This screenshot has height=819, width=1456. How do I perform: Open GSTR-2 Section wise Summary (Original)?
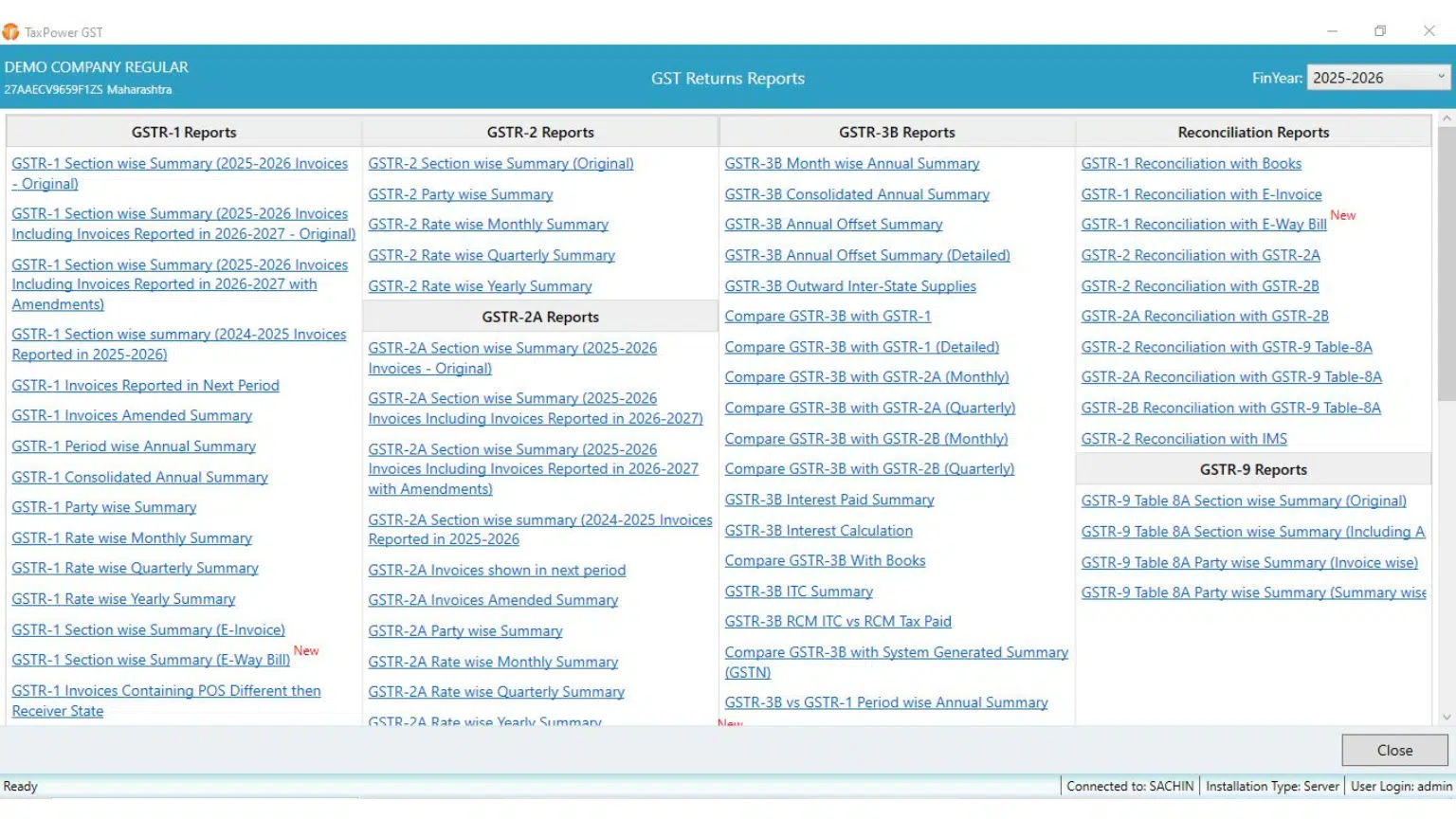click(x=500, y=164)
